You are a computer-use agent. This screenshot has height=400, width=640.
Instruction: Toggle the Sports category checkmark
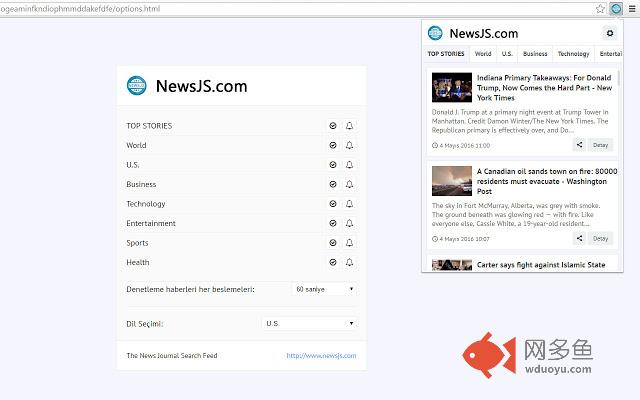click(x=333, y=243)
